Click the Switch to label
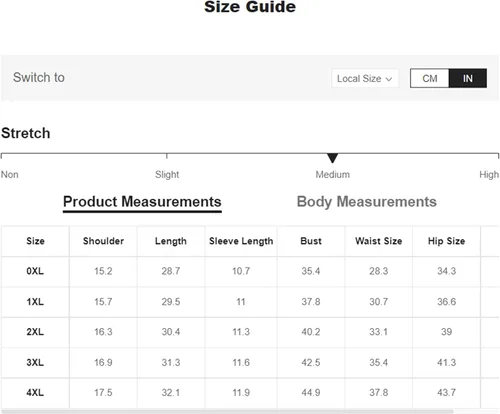 point(39,77)
